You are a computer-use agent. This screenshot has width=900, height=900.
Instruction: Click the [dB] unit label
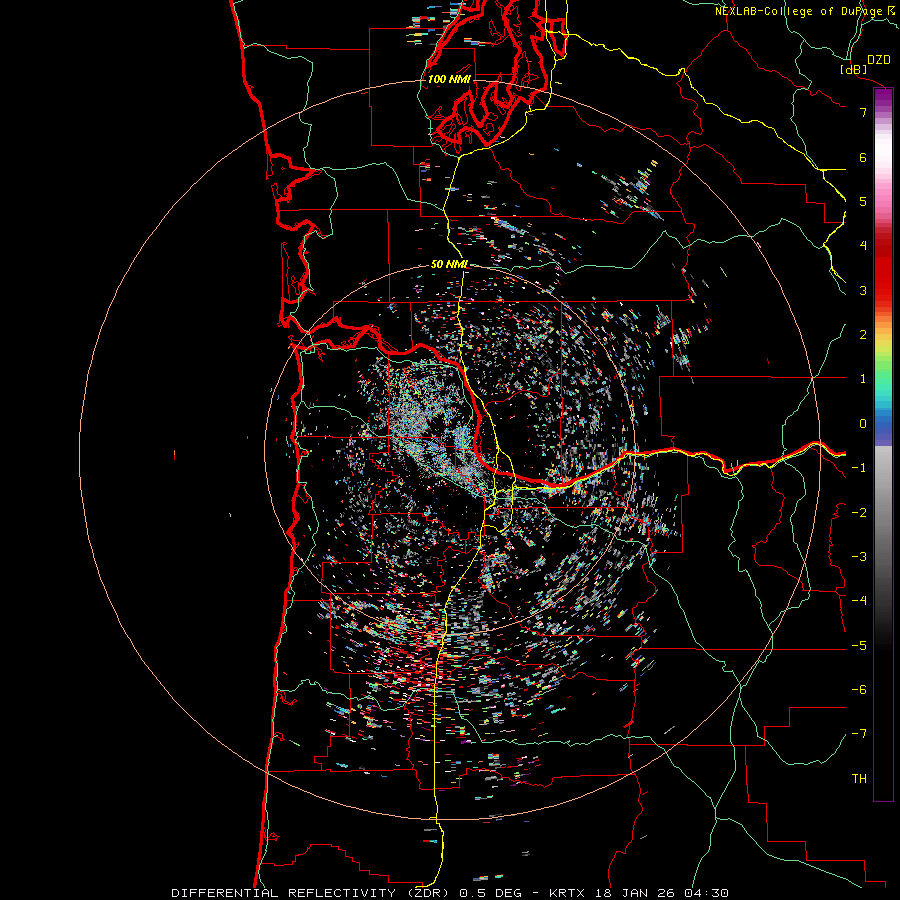coord(854,69)
